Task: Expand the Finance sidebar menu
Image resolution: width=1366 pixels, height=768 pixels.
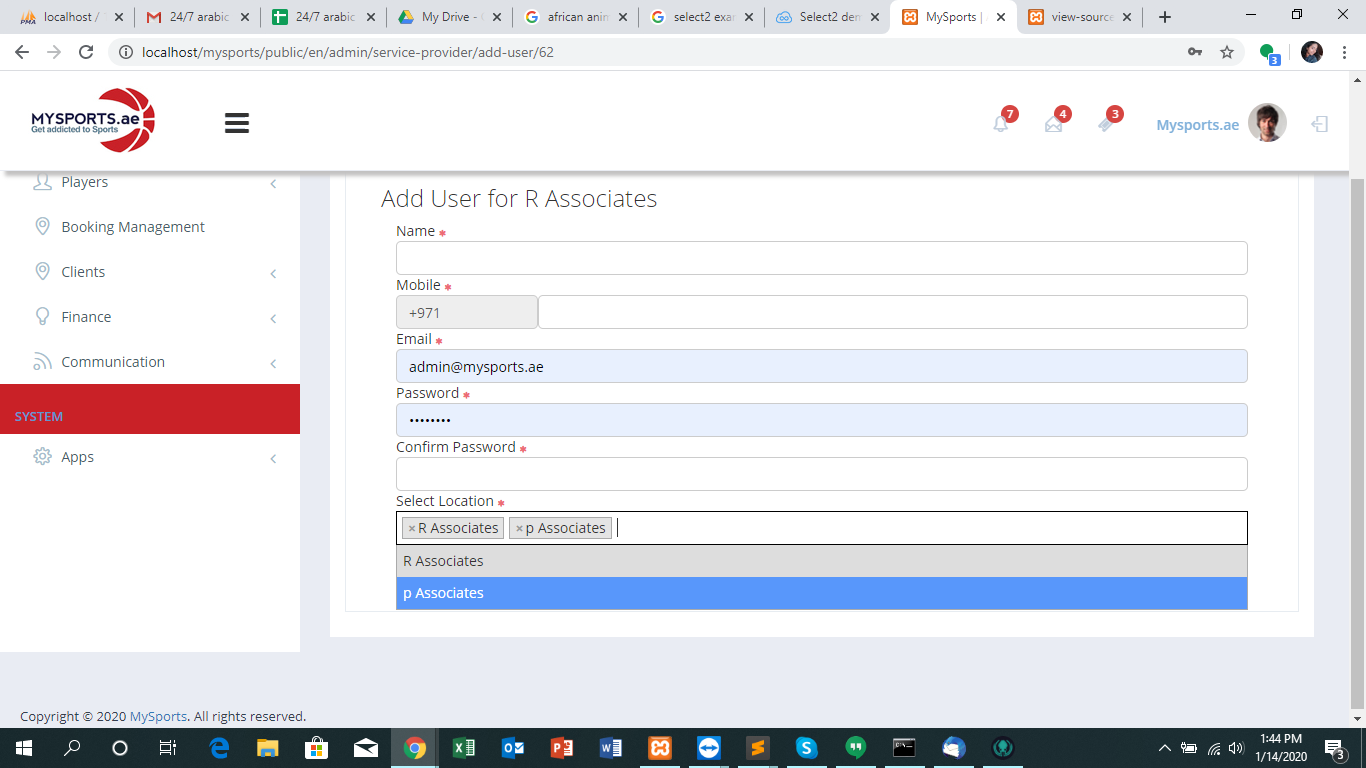Action: (86, 317)
